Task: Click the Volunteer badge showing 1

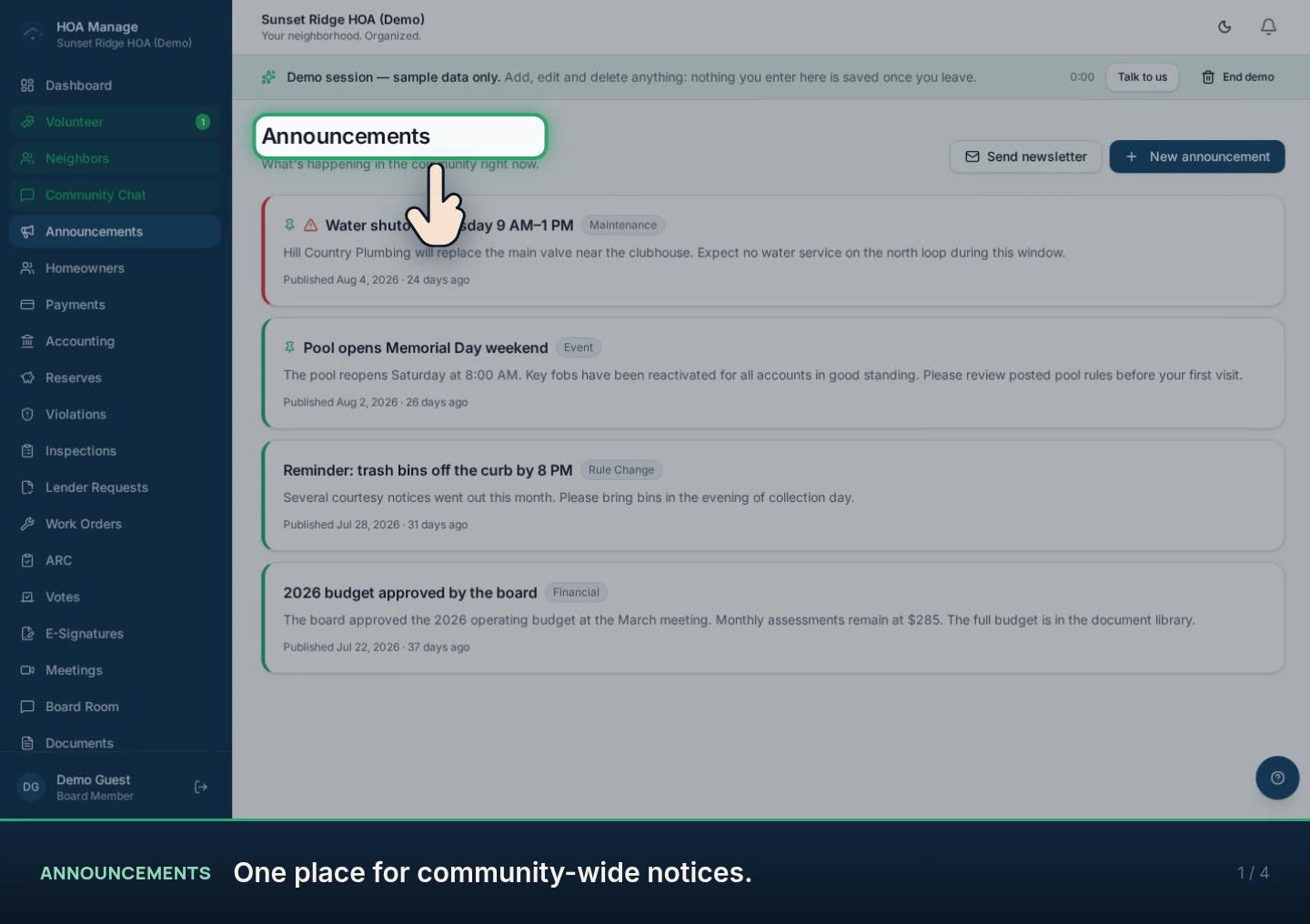Action: 203,122
